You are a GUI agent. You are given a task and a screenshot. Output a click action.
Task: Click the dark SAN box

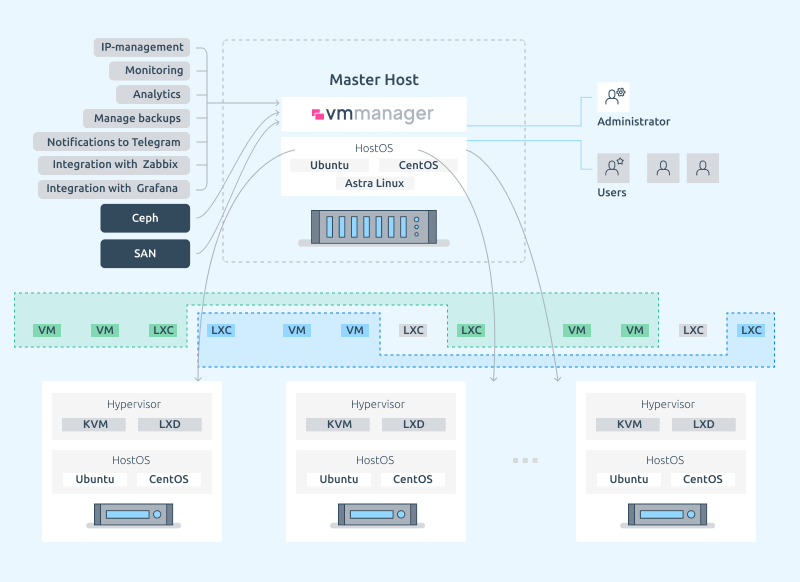tap(145, 254)
